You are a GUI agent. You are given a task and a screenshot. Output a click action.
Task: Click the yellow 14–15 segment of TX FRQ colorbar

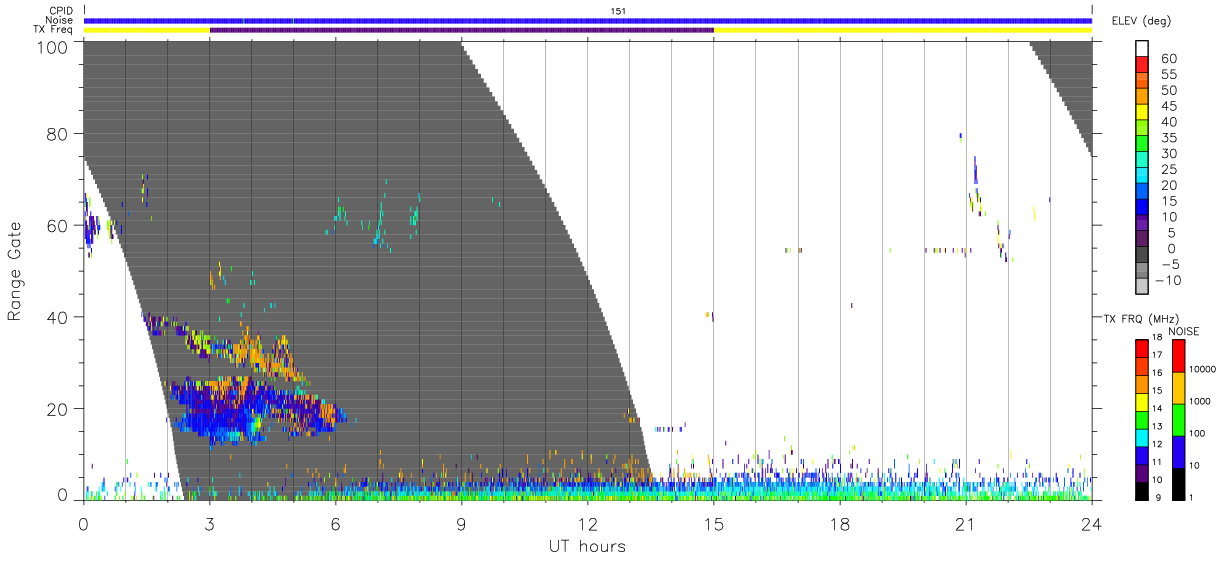[x=1142, y=401]
